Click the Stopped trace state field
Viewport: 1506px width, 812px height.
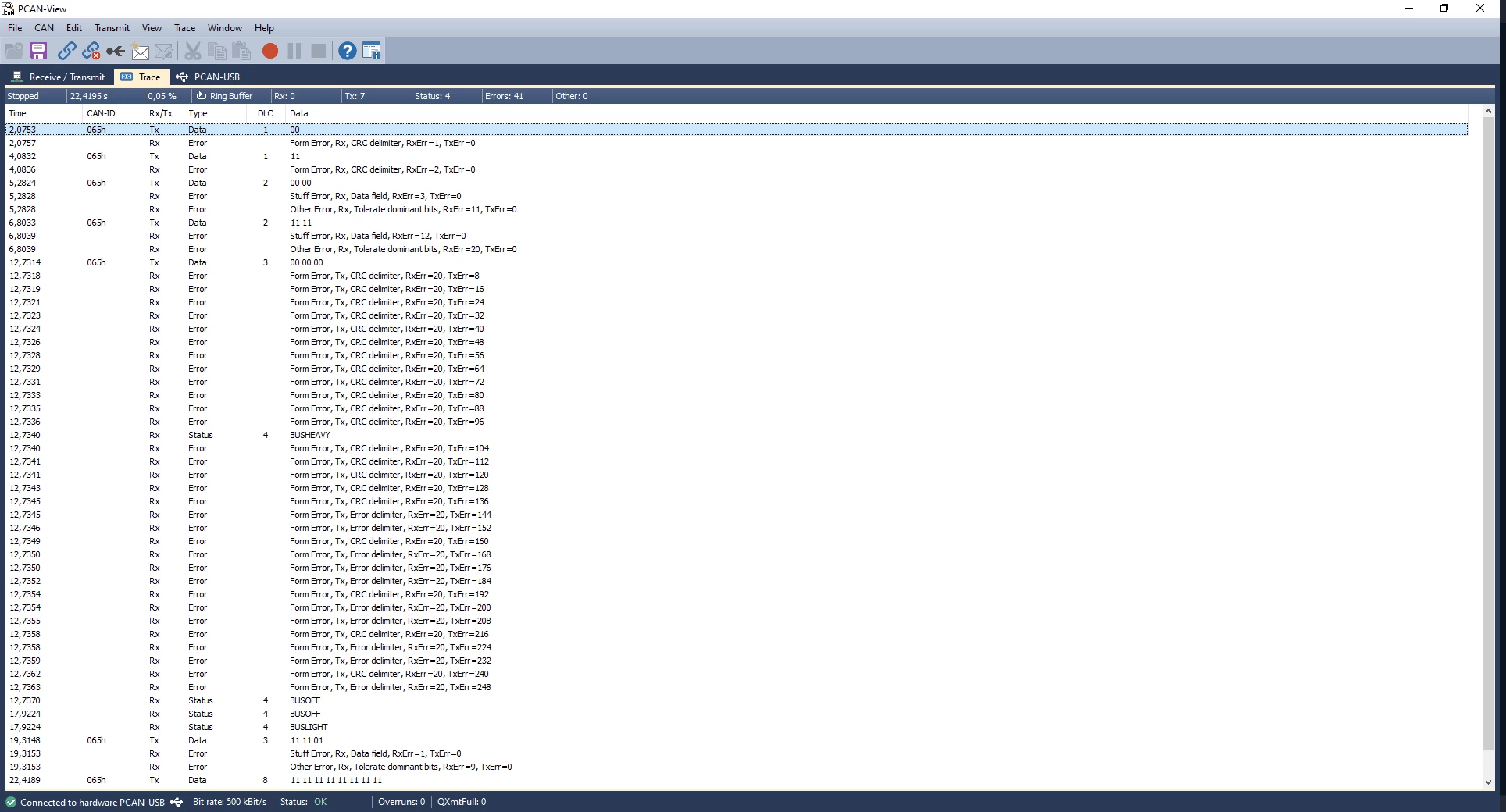coord(34,96)
